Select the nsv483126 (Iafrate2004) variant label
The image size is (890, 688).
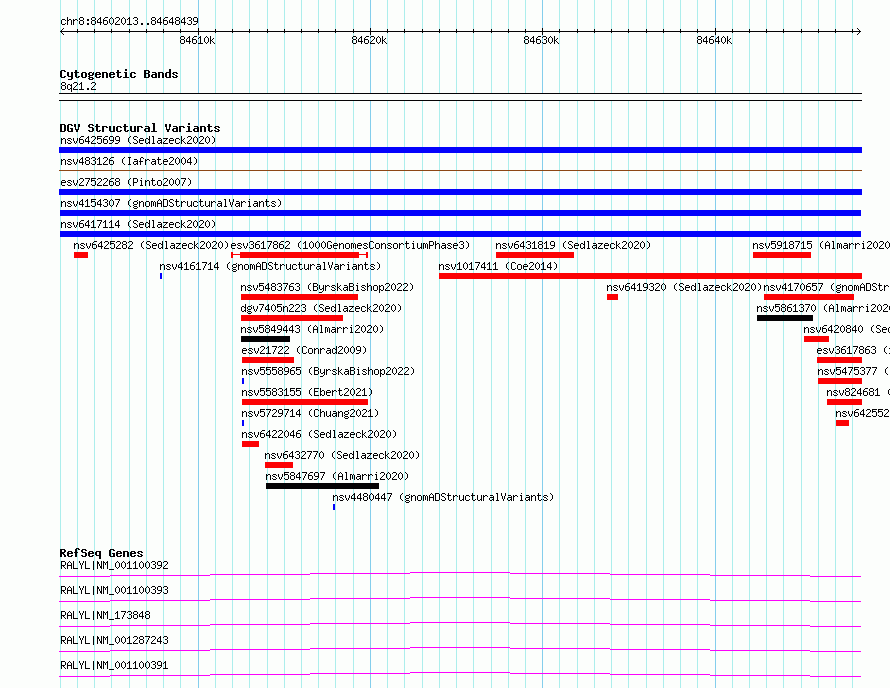click(x=129, y=161)
